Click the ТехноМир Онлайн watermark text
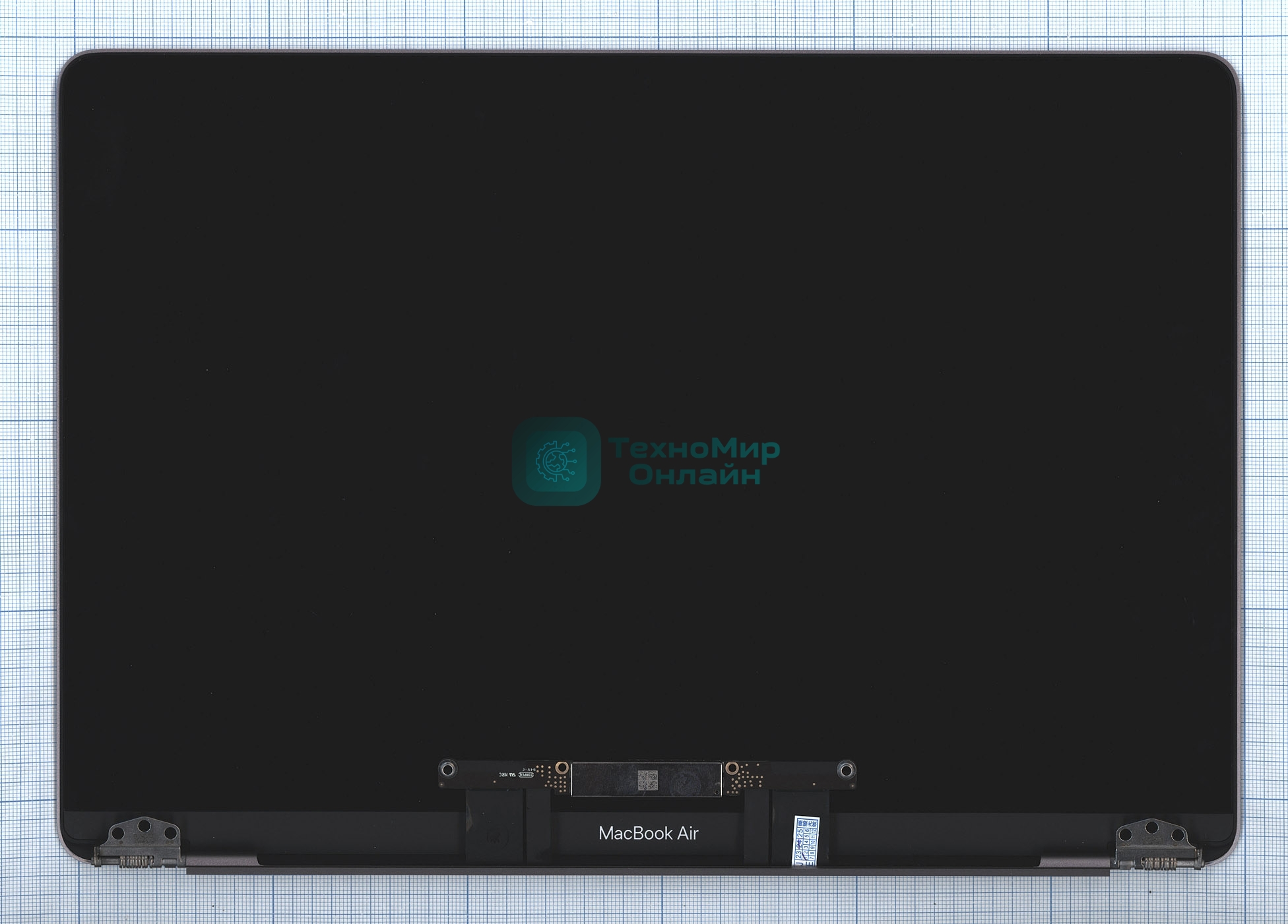 [x=694, y=461]
